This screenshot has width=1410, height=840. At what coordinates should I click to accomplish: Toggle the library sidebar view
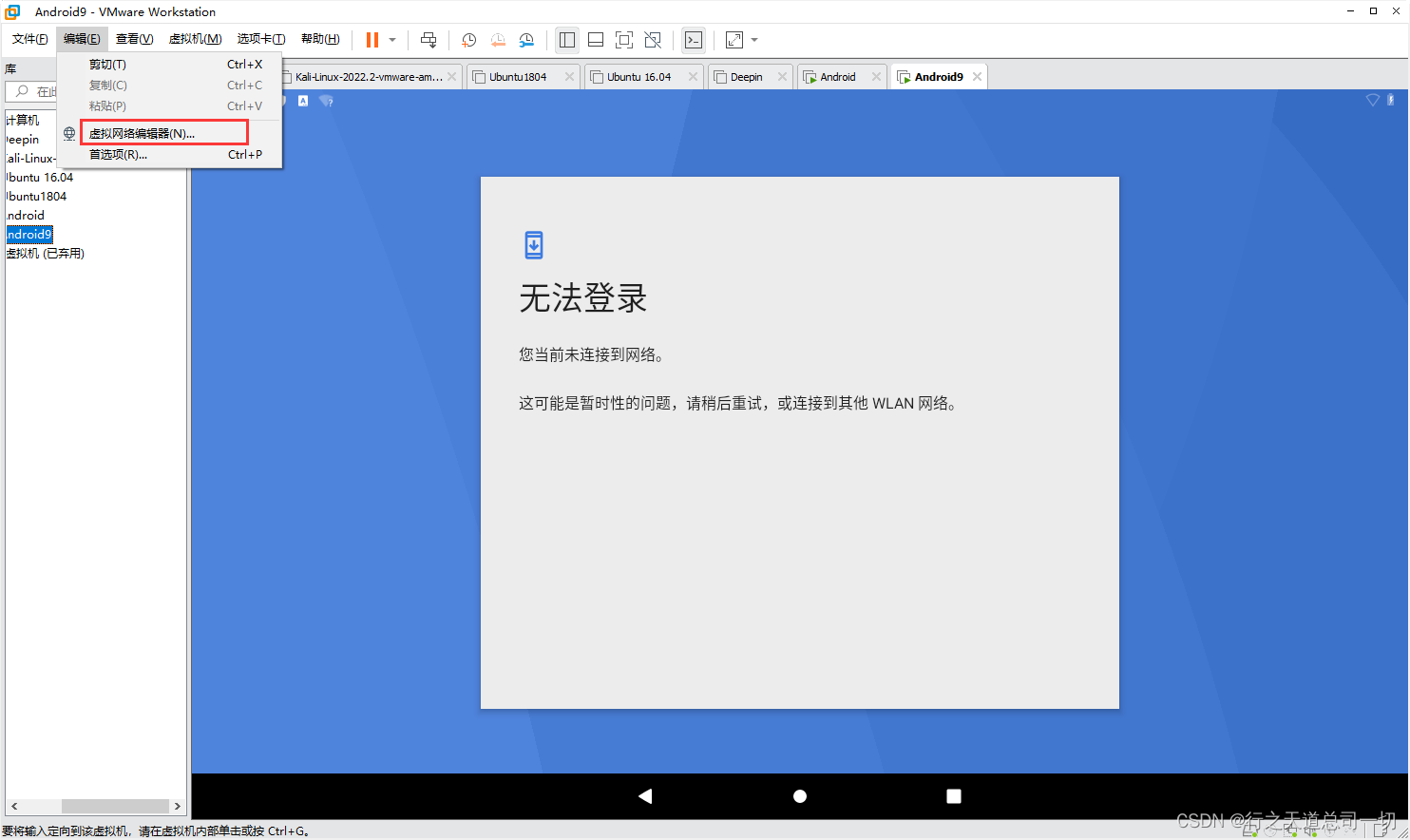(x=567, y=40)
